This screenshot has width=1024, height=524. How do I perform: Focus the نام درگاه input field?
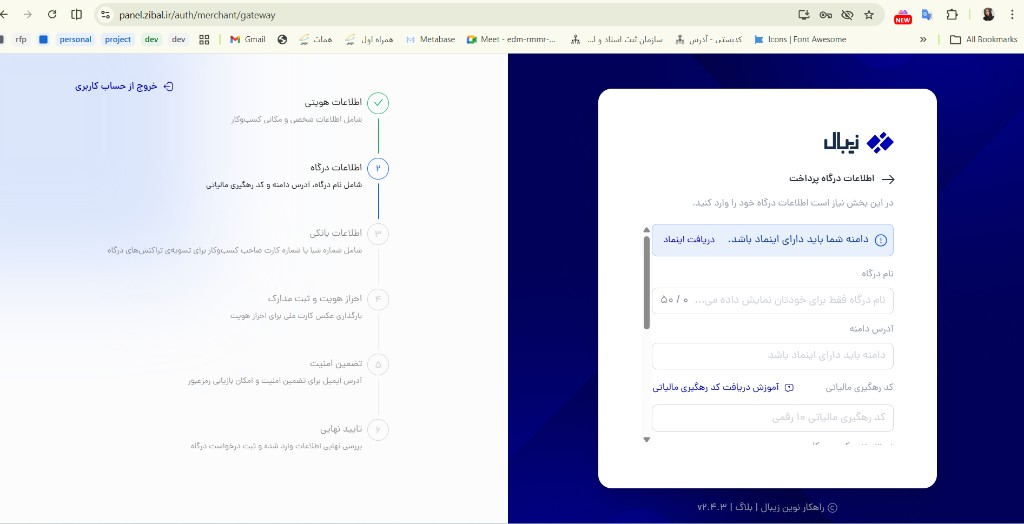(x=773, y=301)
